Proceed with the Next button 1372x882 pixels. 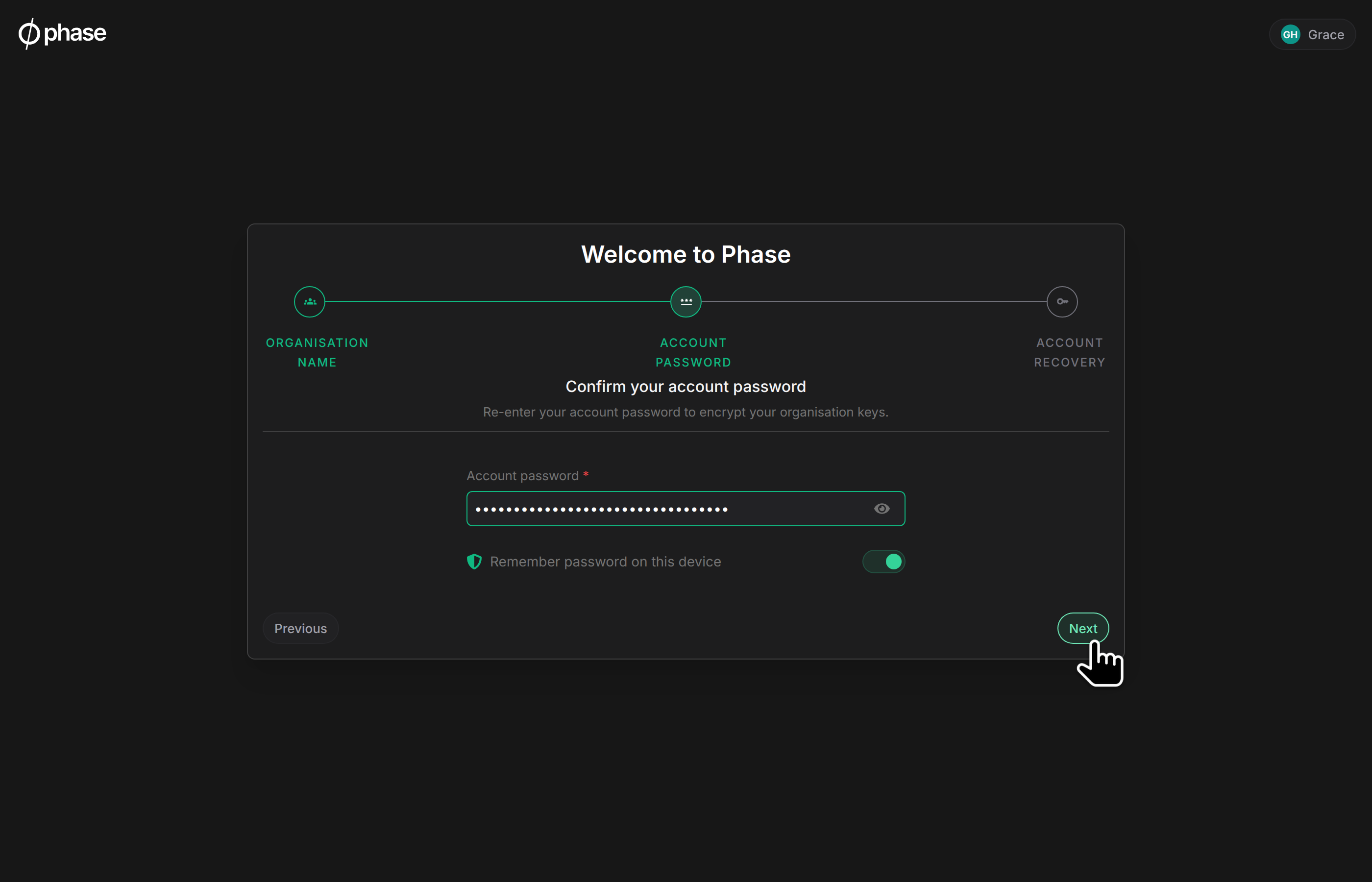tap(1083, 628)
